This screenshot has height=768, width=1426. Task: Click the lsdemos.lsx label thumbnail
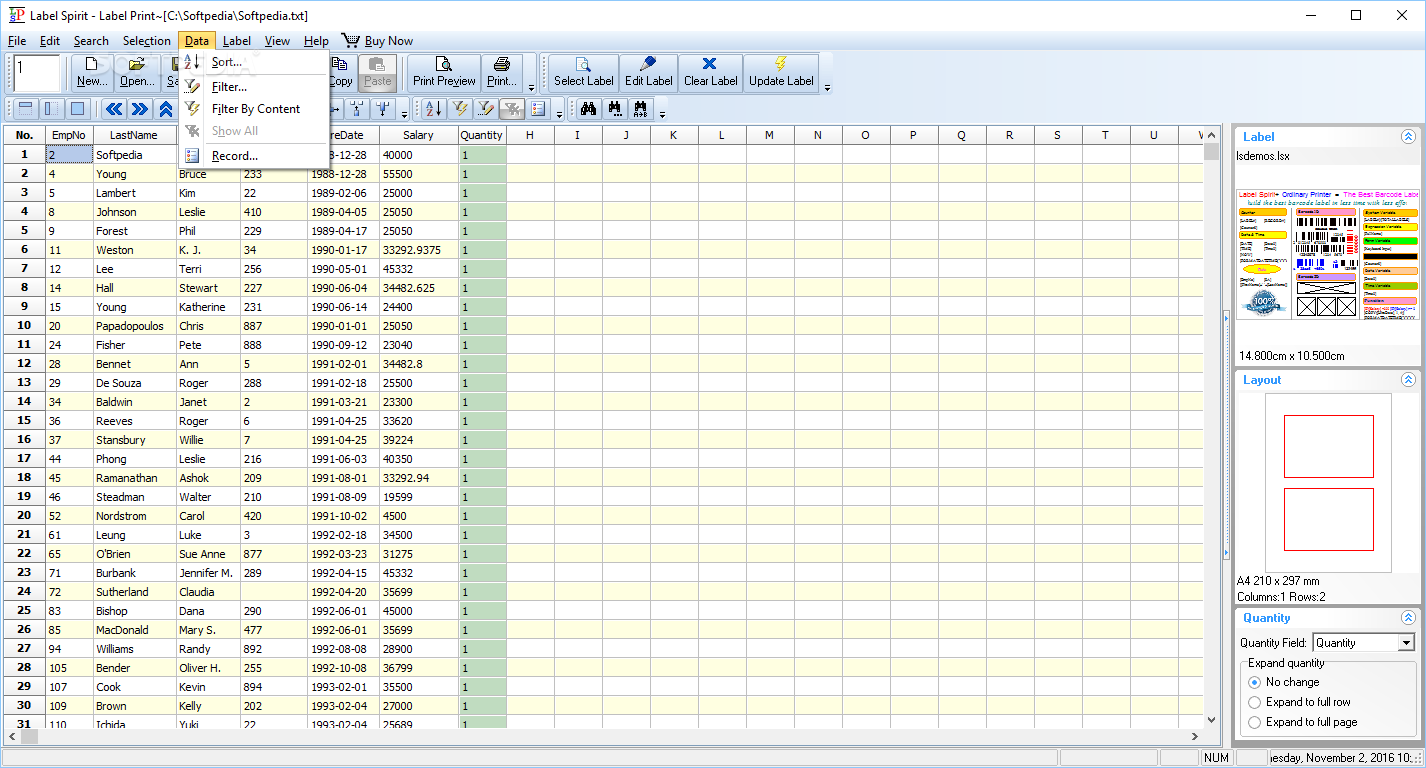click(1327, 253)
